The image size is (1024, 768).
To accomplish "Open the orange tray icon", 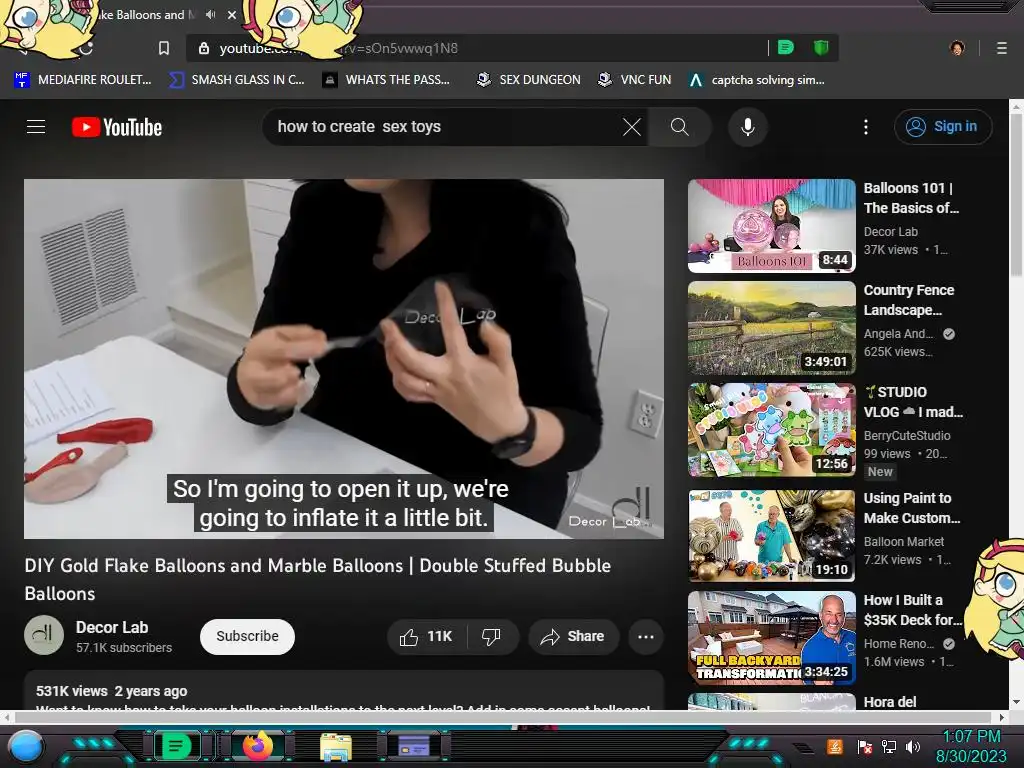I will (835, 746).
